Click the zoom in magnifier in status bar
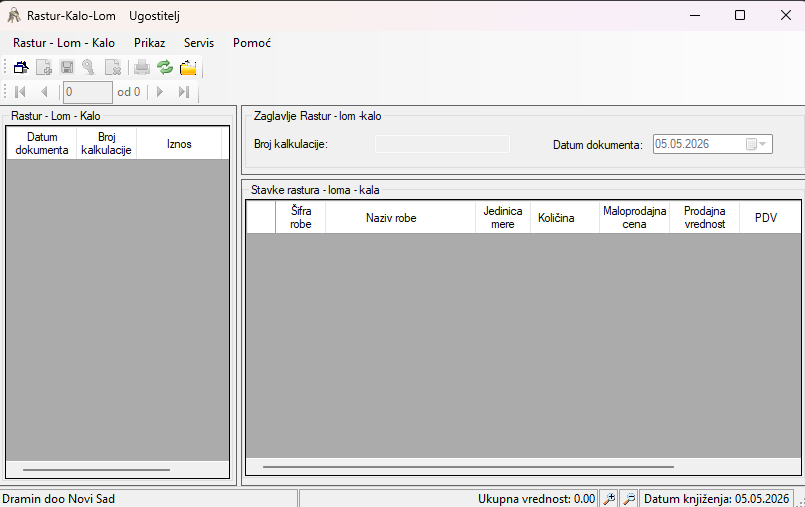Viewport: 805px width, 507px height. point(609,498)
